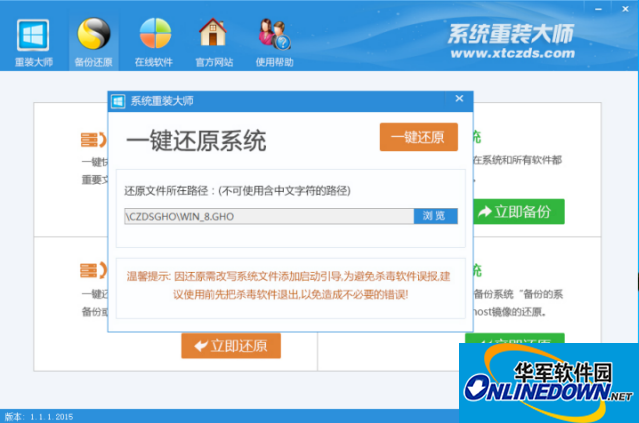This screenshot has width=639, height=423.
Task: Click the 系统重装大师 dialog title text
Action: point(162,101)
